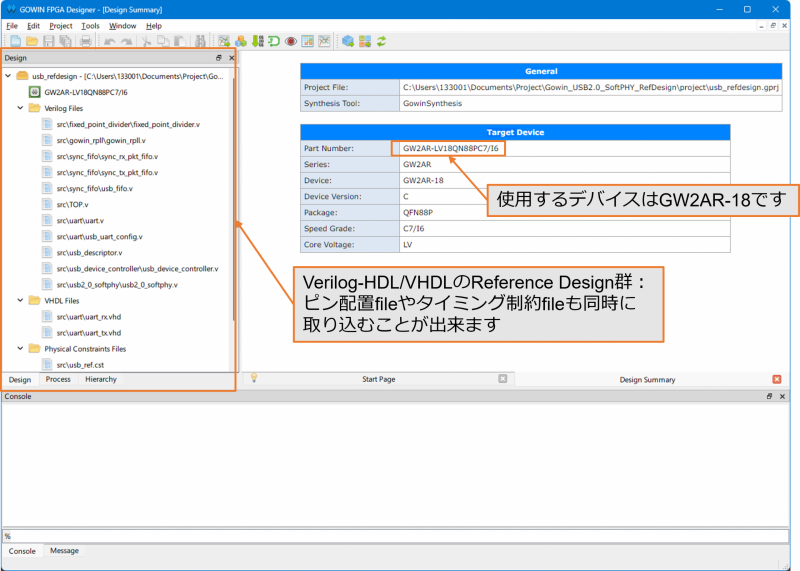Image resolution: width=800 pixels, height=571 pixels.
Task: Click the Print toolbar icon
Action: [x=86, y=41]
